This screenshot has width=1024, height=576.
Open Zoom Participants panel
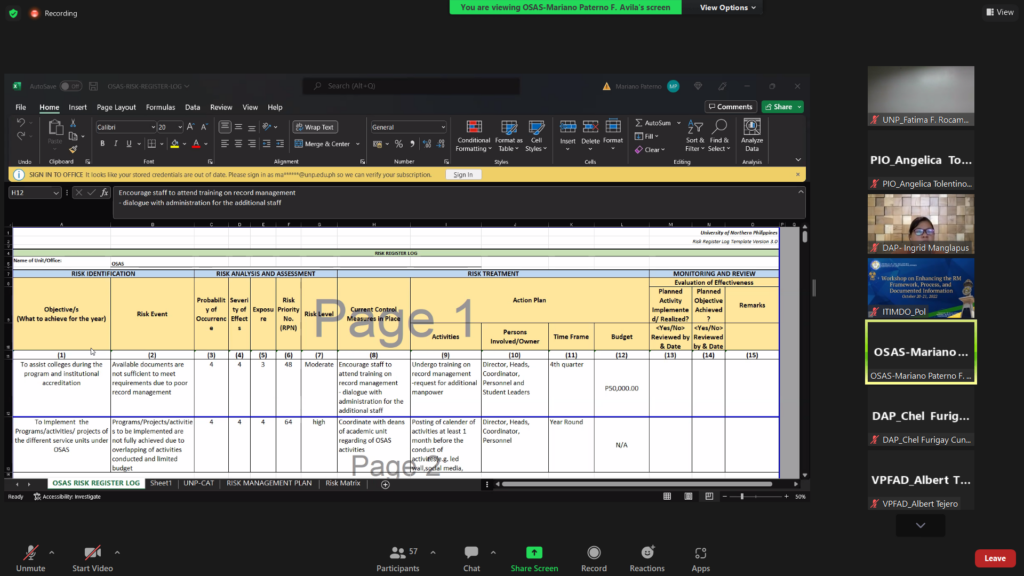click(398, 559)
